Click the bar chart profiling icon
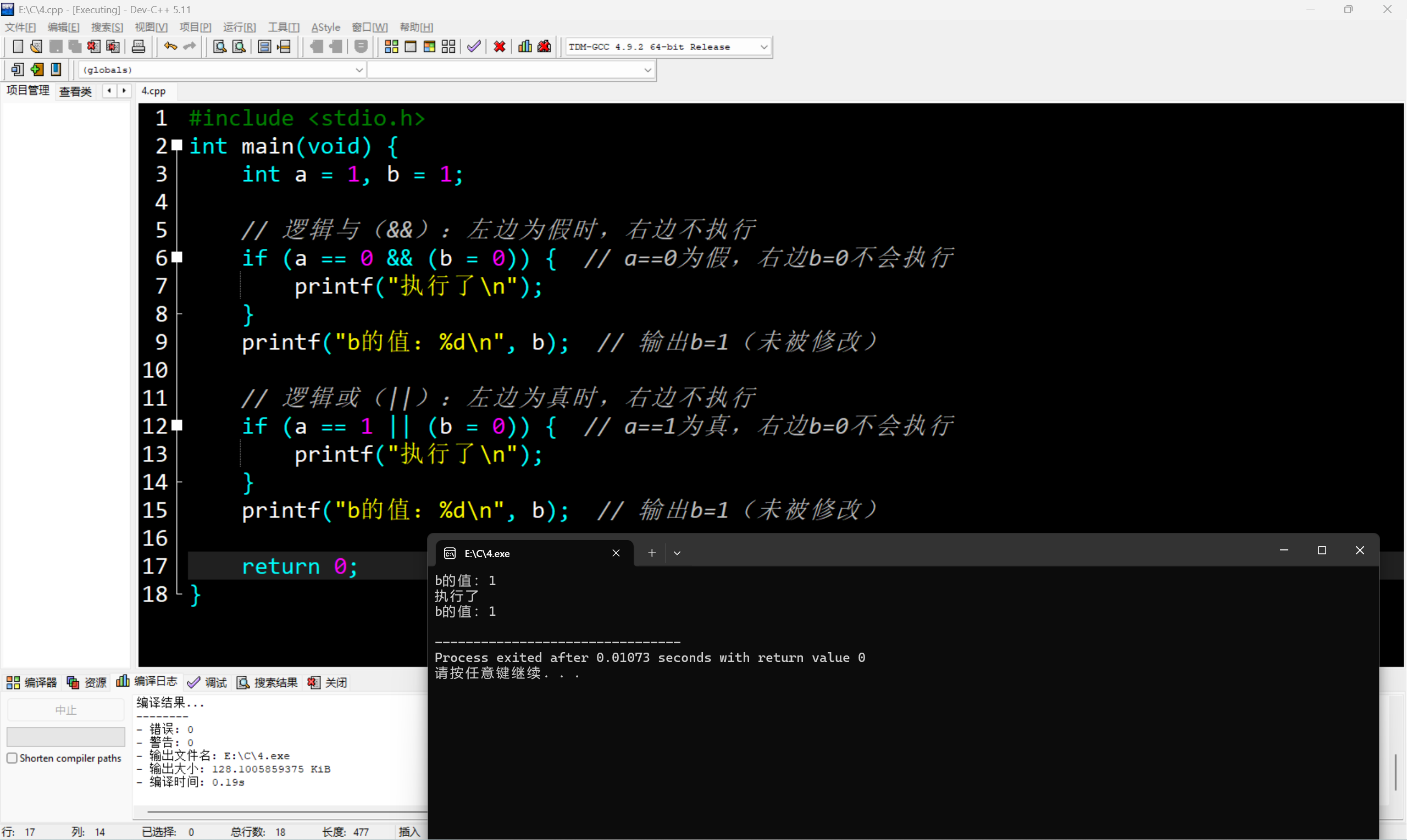The image size is (1407, 840). tap(525, 47)
